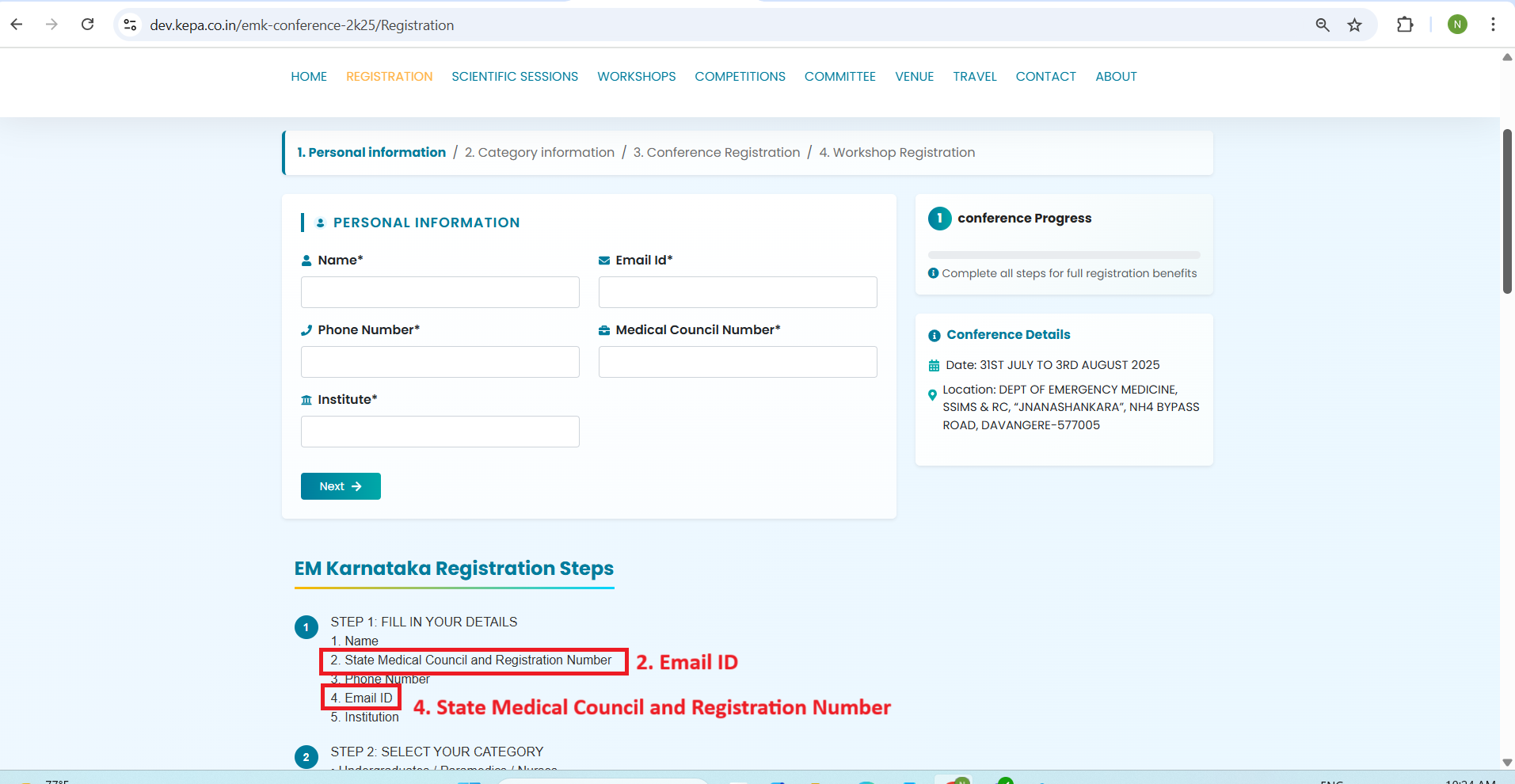Click the Name input field
This screenshot has width=1515, height=784.
(x=440, y=292)
